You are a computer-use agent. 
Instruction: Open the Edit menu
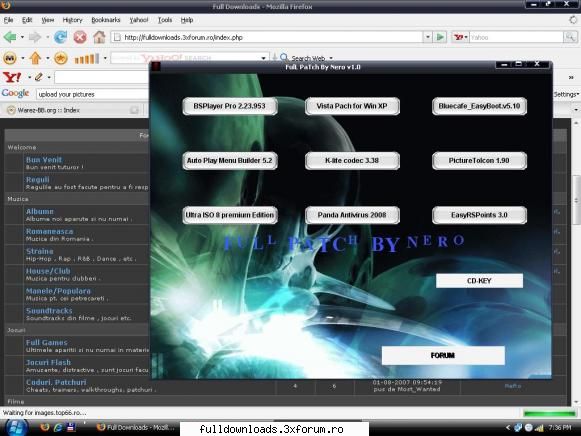click(27, 20)
